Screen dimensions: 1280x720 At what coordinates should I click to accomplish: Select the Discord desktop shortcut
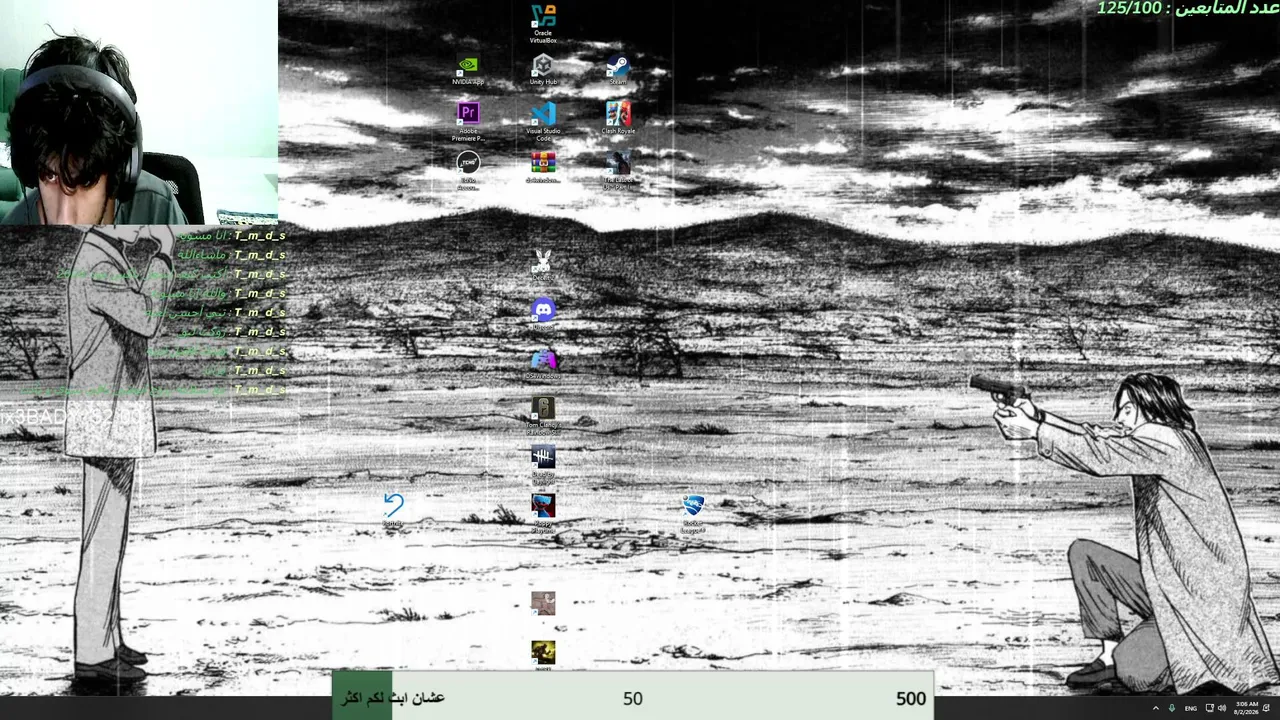coord(543,314)
